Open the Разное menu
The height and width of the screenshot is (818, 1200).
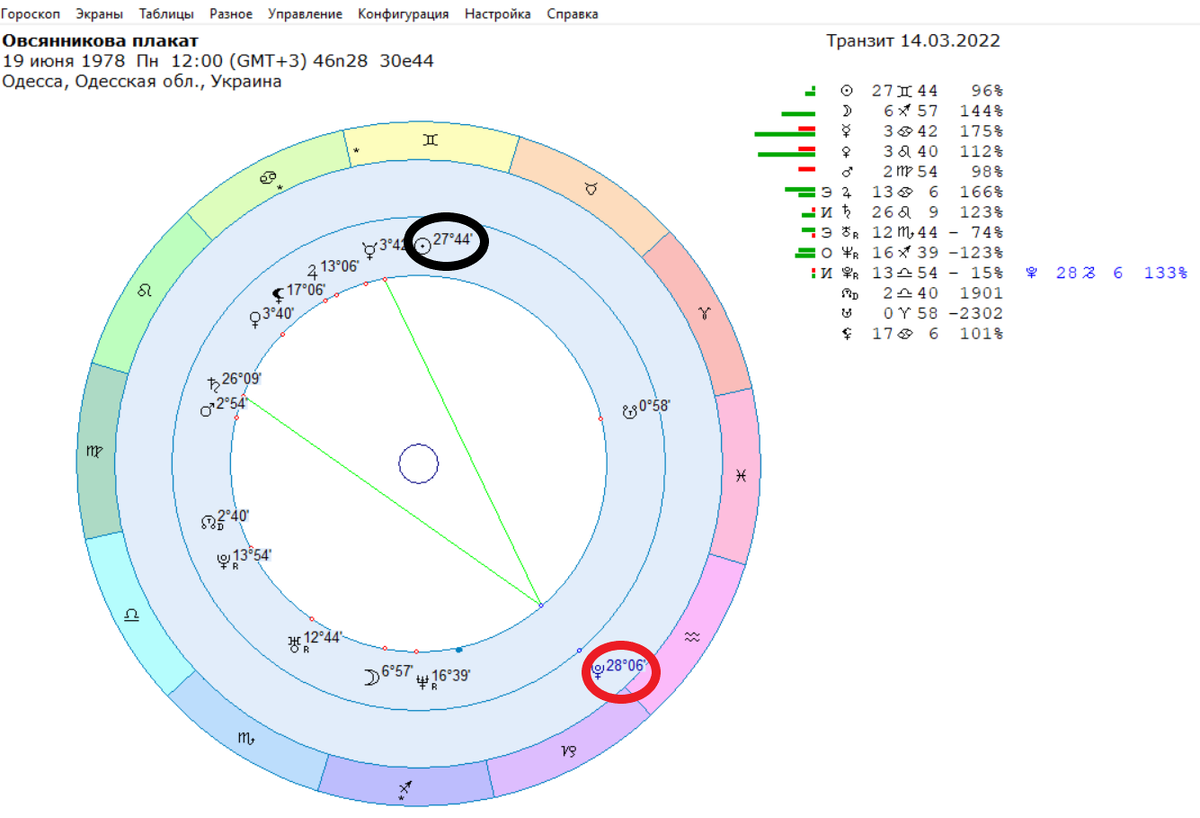[x=231, y=14]
